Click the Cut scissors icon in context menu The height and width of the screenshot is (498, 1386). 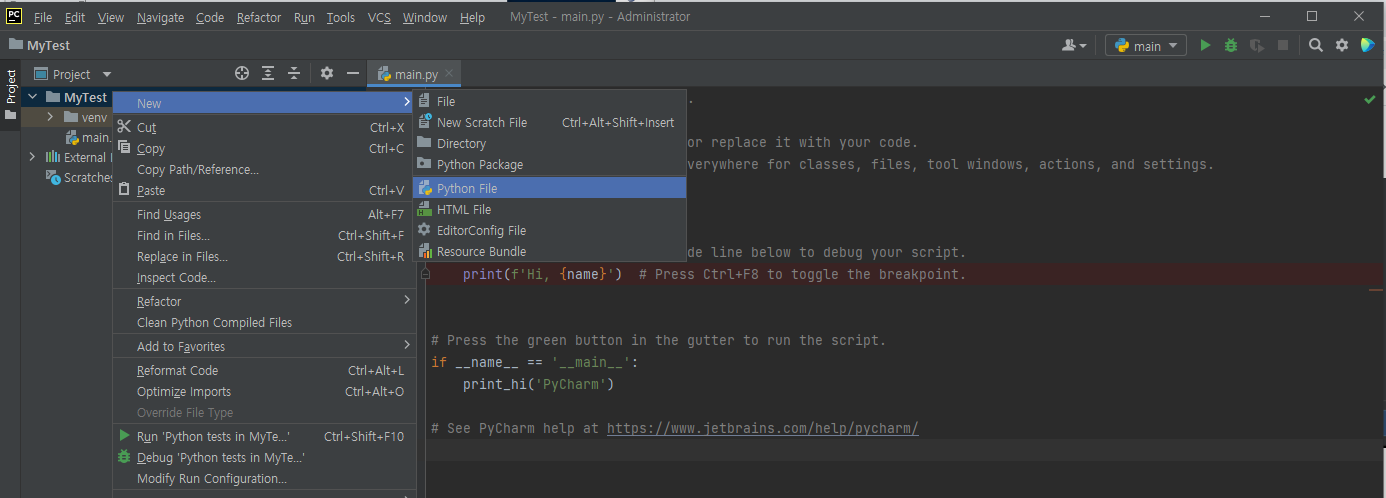124,127
